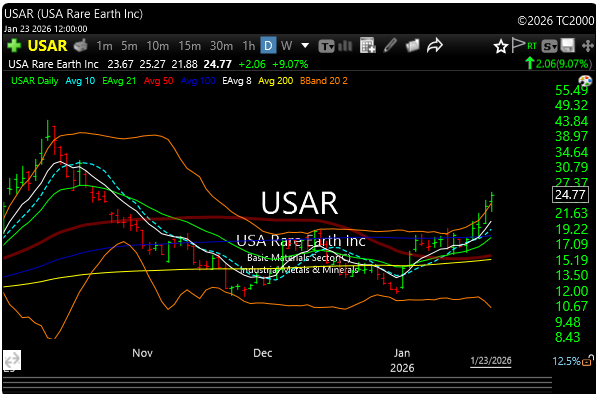Viewport: 596px width, 394px height.
Task: Select the Weekly (W) time frame
Action: point(287,46)
